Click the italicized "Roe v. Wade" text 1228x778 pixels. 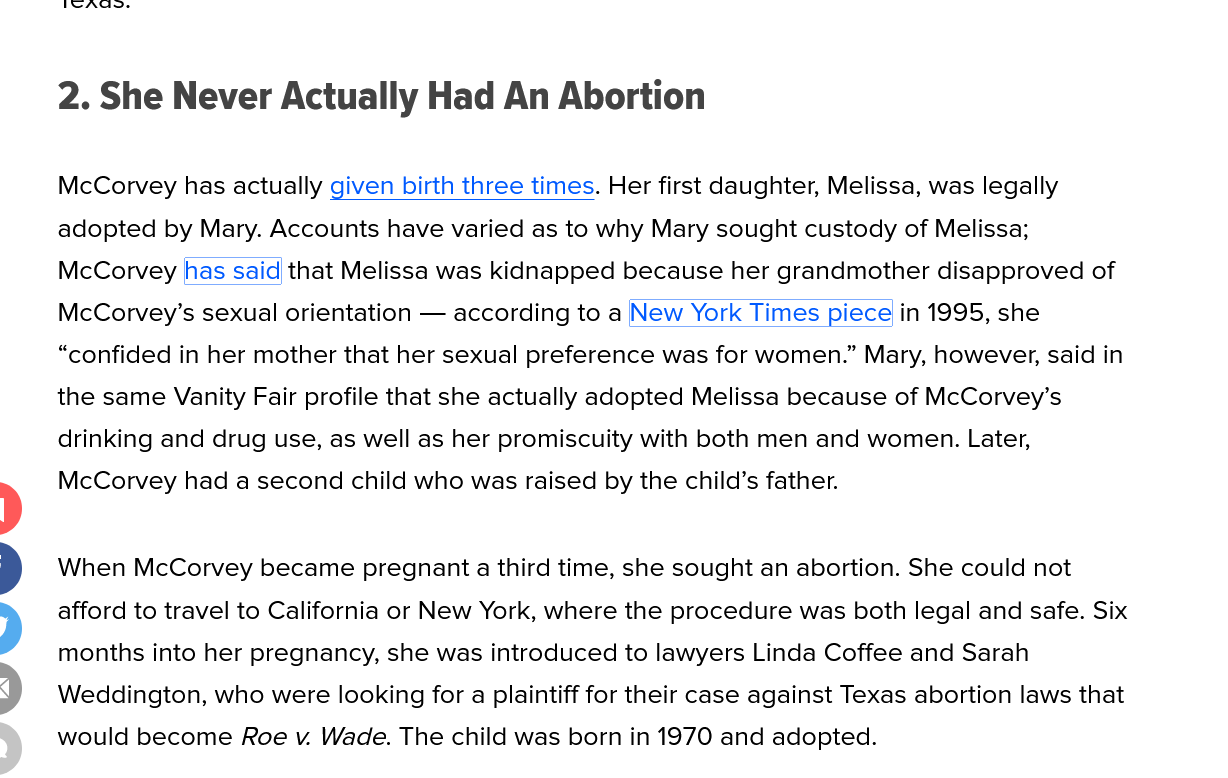pyautogui.click(x=313, y=737)
